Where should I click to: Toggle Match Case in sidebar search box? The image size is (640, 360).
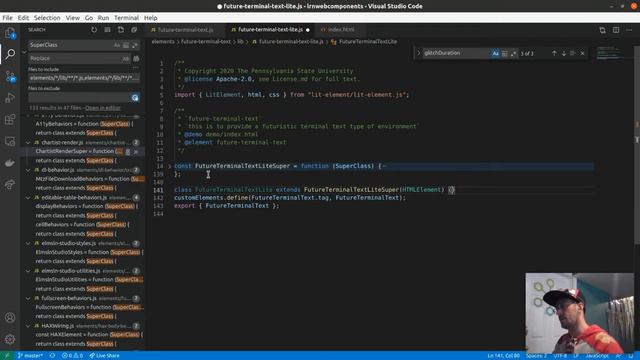click(117, 45)
